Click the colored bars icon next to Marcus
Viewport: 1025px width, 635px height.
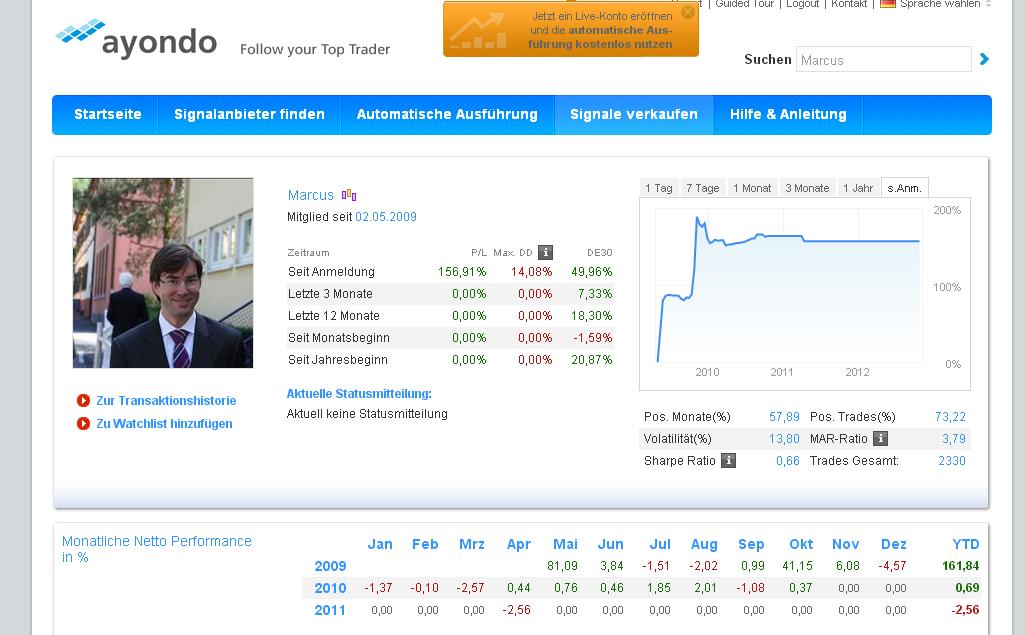tap(349, 195)
